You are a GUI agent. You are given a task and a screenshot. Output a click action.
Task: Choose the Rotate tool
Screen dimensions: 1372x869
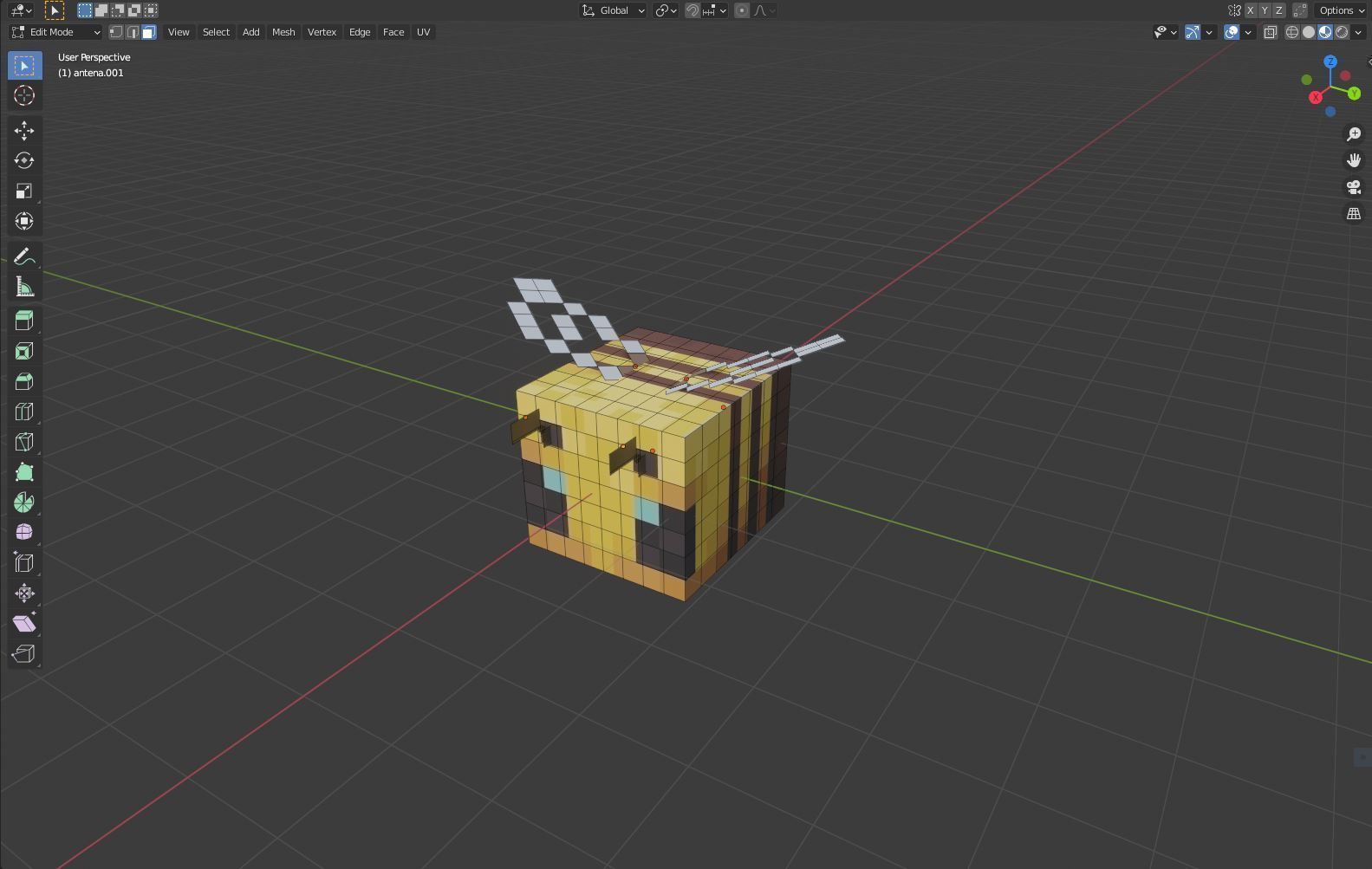24,160
